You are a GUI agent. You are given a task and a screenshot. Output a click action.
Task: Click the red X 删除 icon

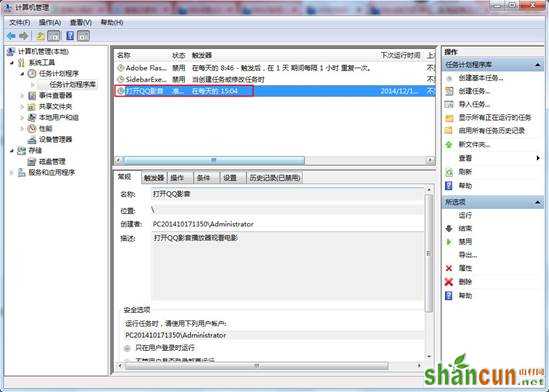[449, 282]
